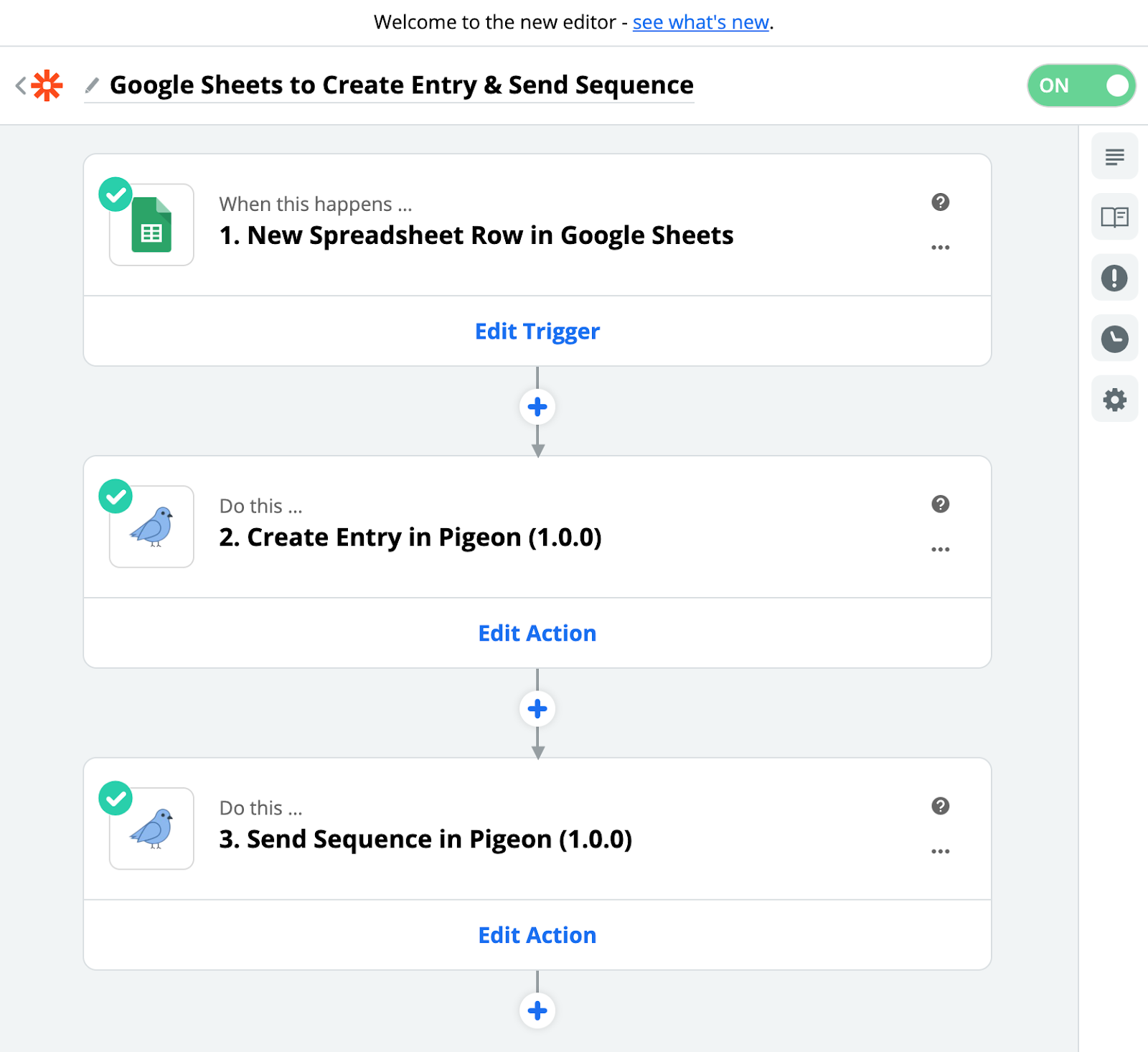Click the "When this happens ..." label
This screenshot has width=1148, height=1052.
316,205
